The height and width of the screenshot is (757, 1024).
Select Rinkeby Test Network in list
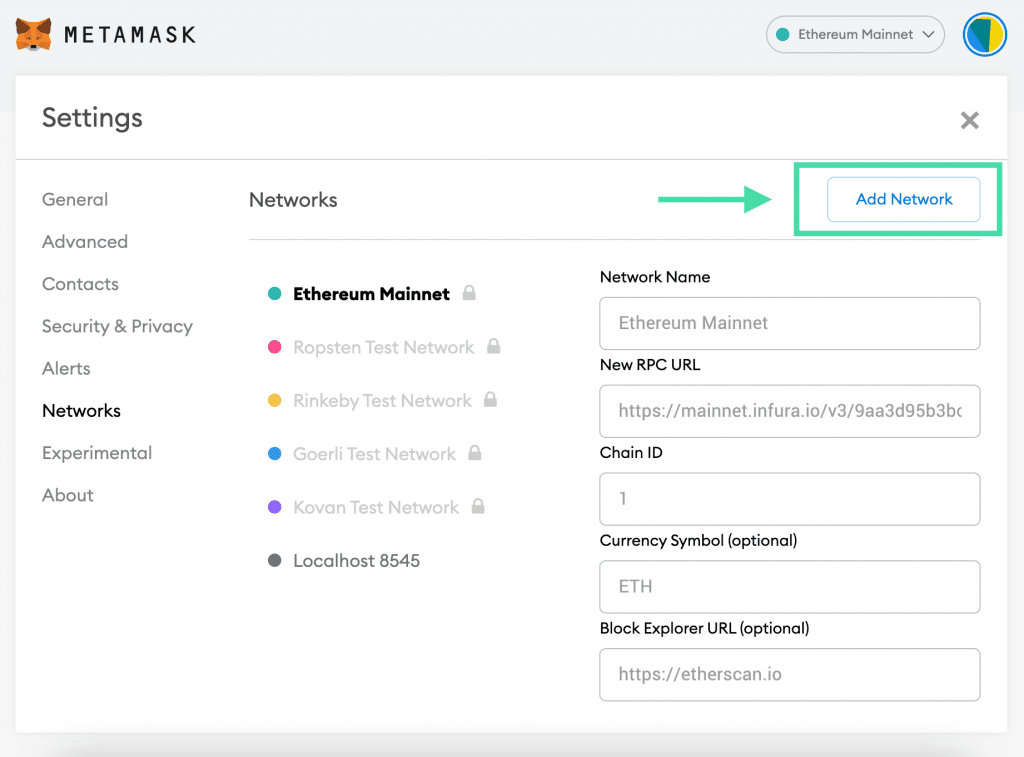click(382, 400)
